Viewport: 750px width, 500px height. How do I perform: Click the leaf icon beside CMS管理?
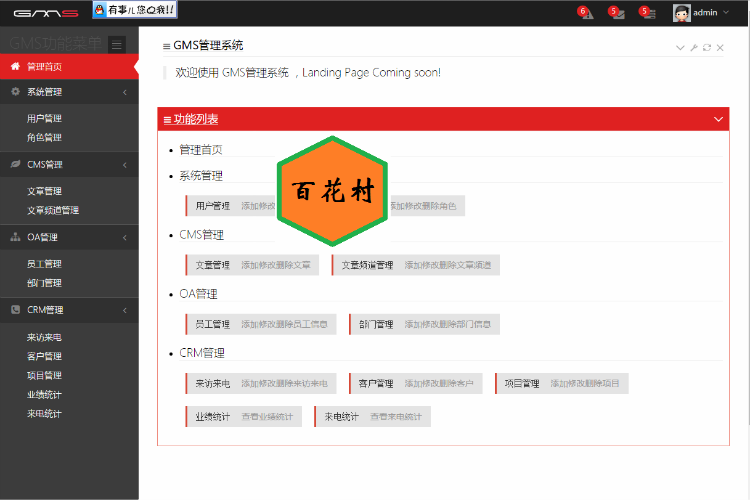click(15, 164)
